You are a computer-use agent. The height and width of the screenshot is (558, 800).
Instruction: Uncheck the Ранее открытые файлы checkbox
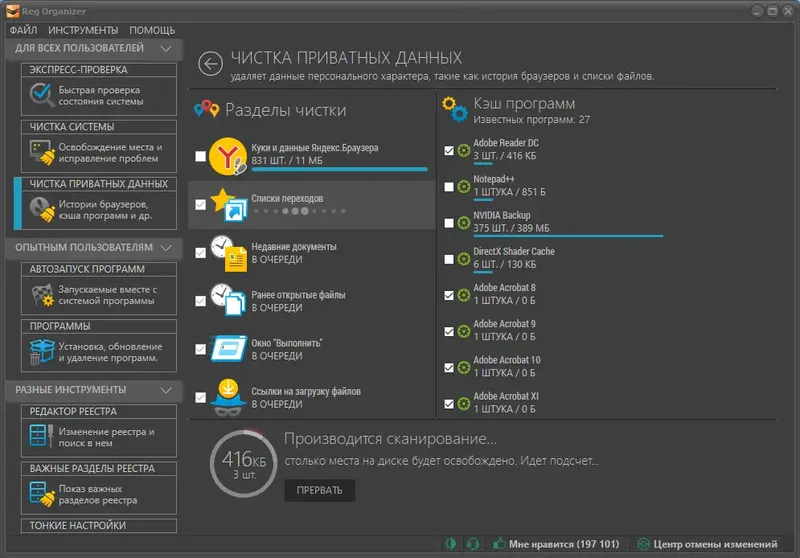201,301
